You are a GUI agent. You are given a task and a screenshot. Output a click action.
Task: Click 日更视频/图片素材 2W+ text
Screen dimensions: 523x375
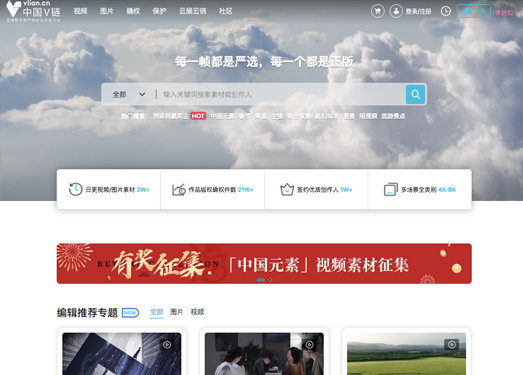pyautogui.click(x=117, y=190)
